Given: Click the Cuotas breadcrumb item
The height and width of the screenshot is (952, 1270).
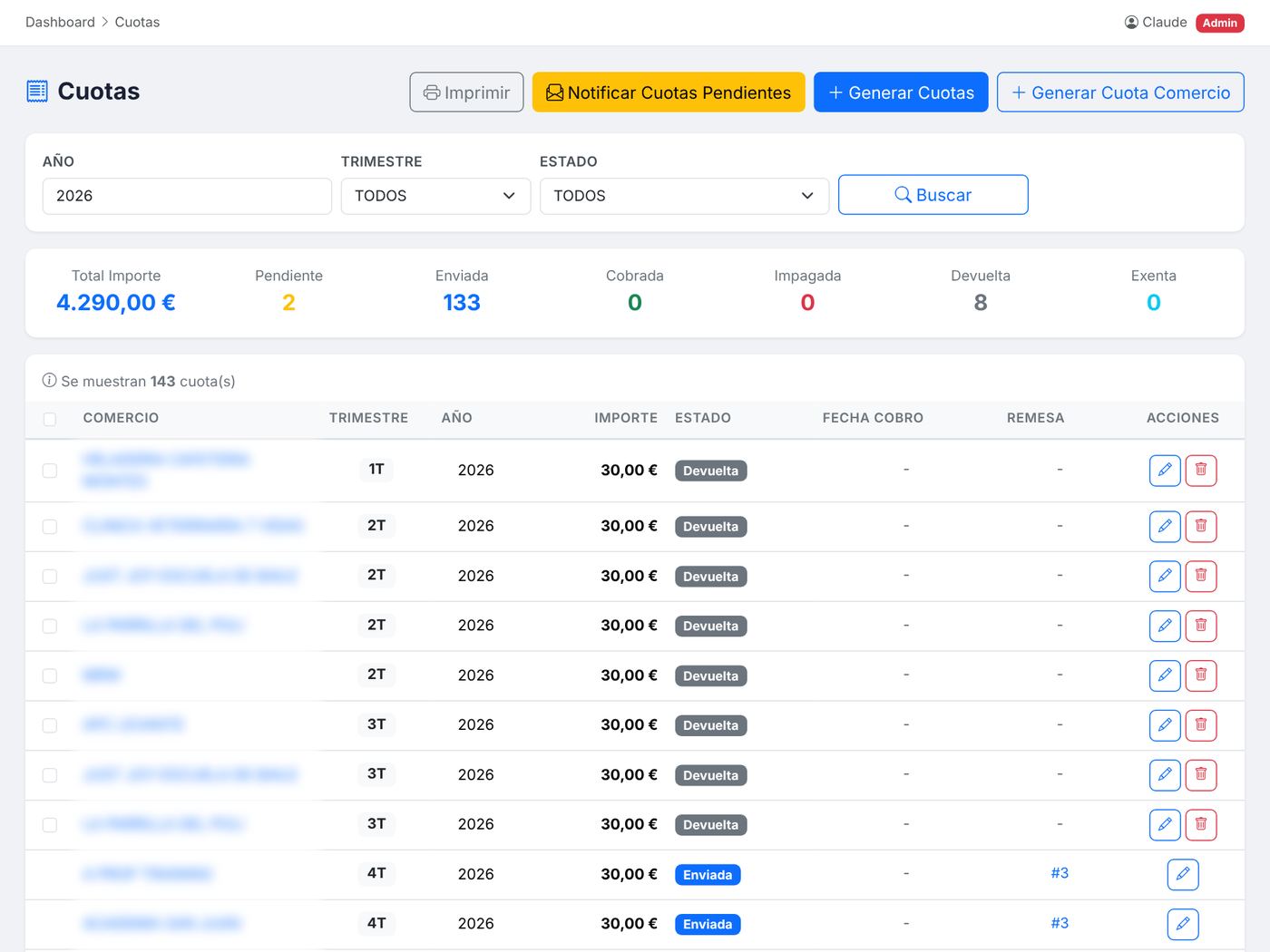Looking at the screenshot, I should click(x=137, y=23).
